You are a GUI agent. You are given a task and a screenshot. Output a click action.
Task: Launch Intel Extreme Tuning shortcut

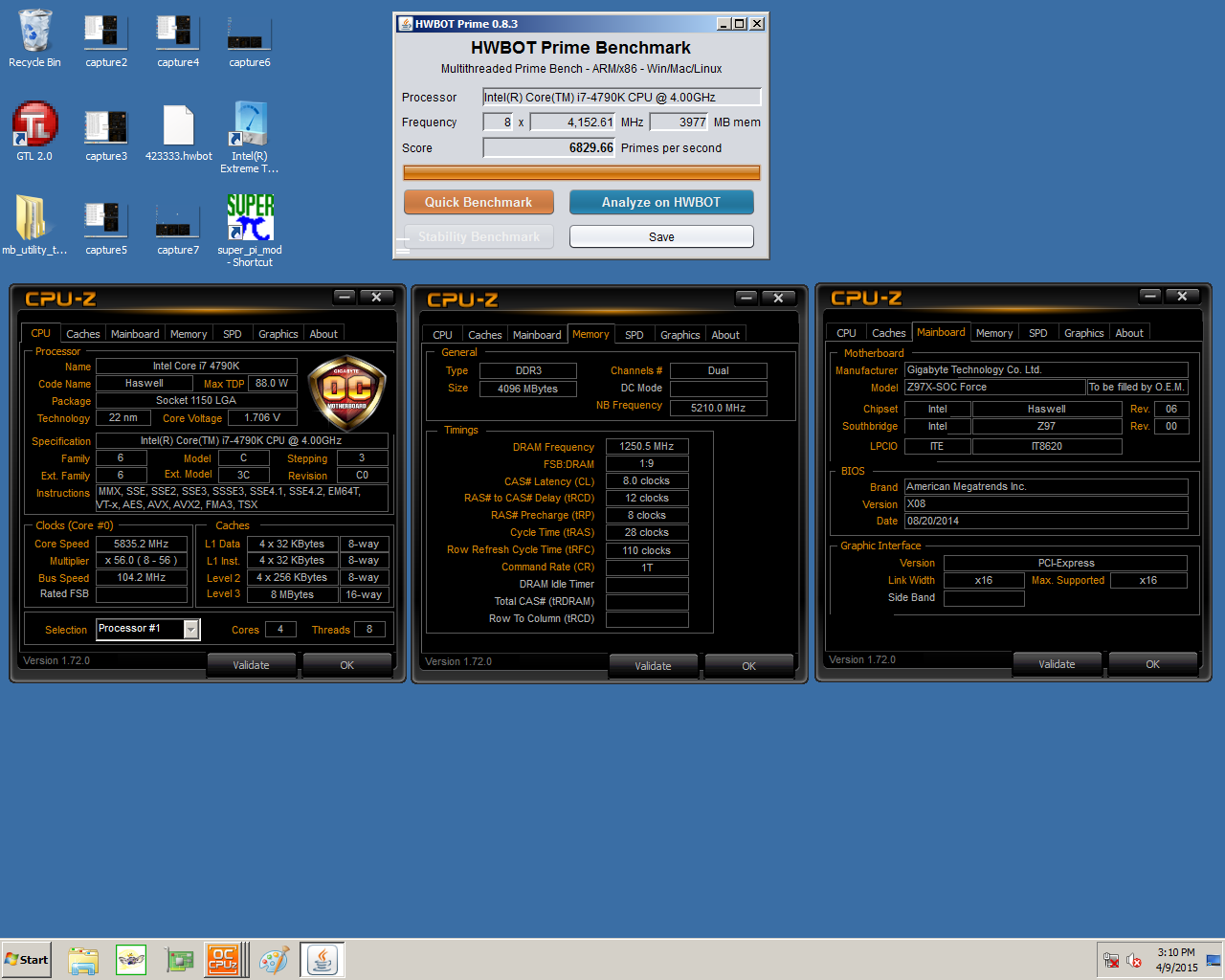[x=250, y=137]
